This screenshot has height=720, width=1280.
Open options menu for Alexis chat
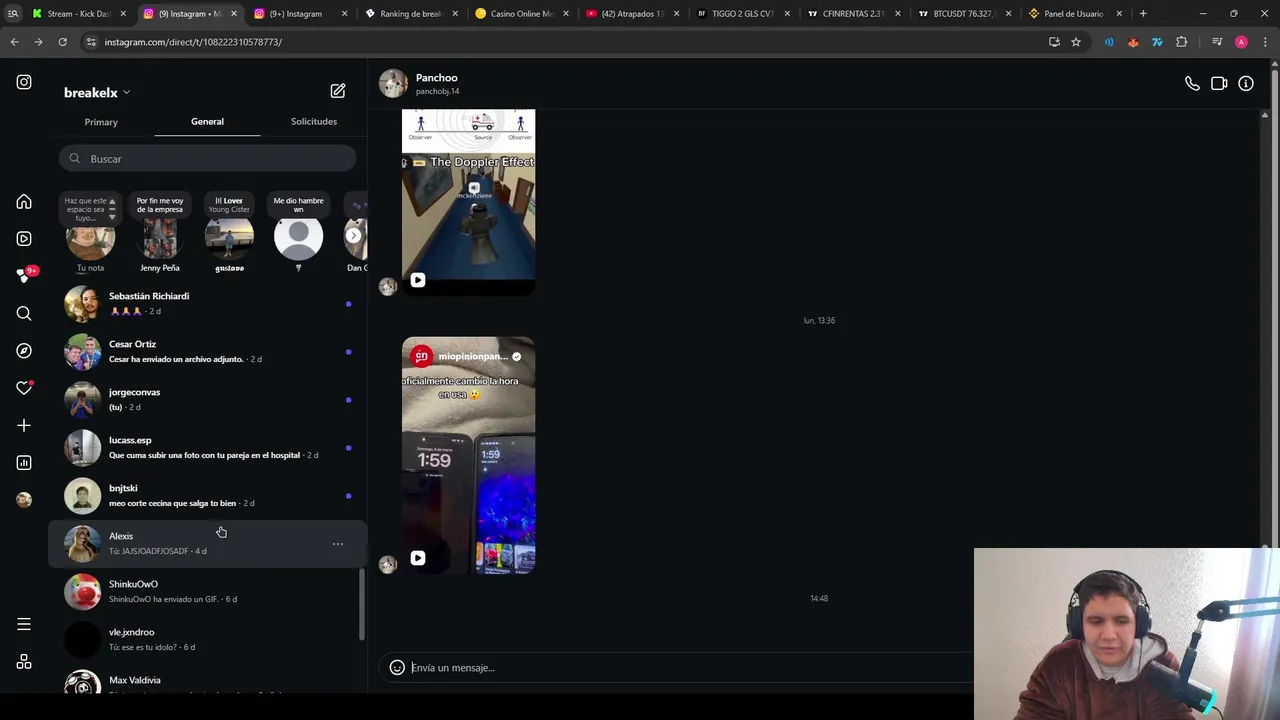coord(338,544)
